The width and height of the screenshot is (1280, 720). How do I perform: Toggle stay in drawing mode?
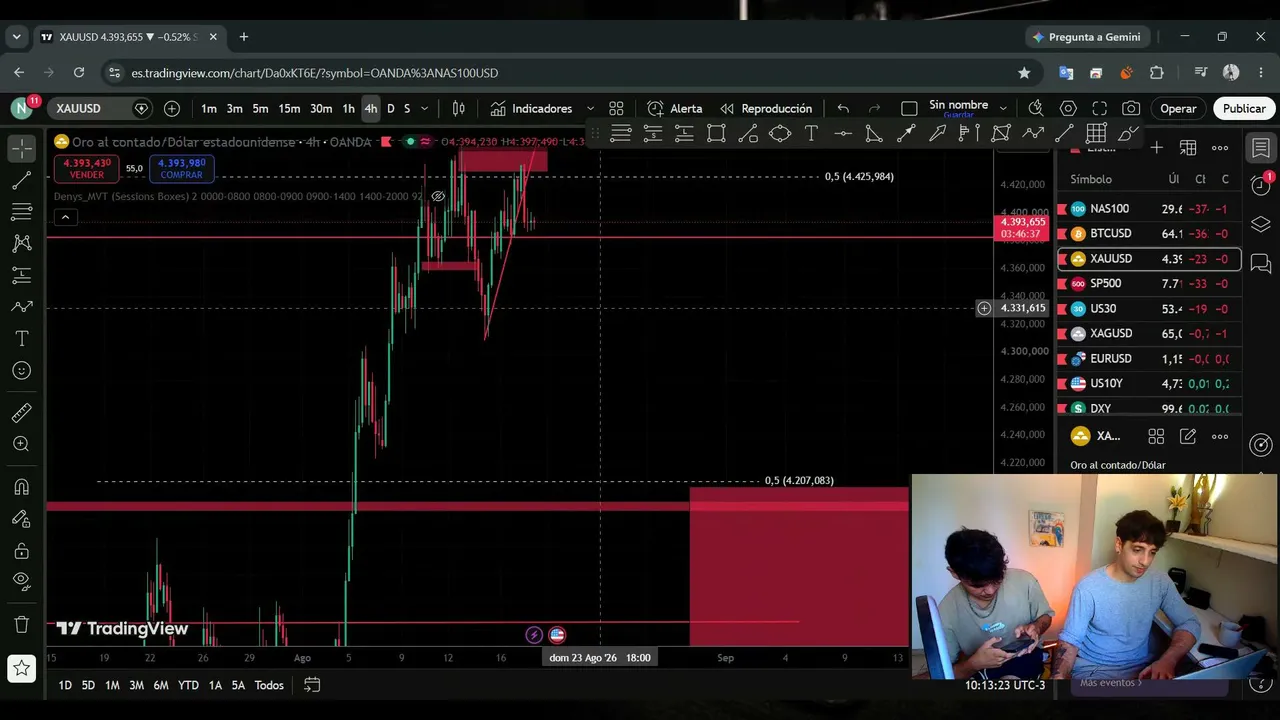tap(22, 519)
